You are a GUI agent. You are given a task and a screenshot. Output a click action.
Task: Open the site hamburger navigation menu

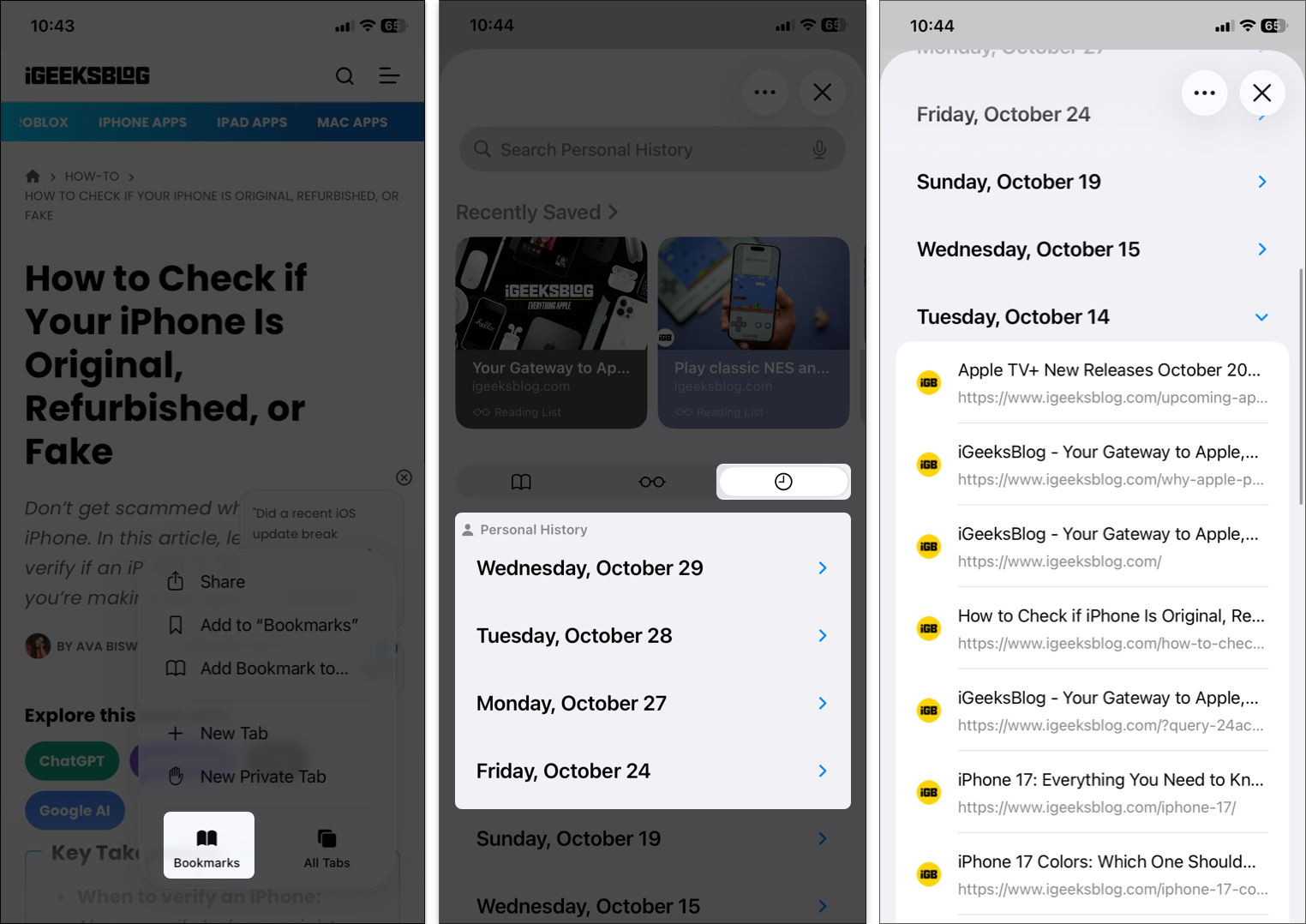[390, 76]
